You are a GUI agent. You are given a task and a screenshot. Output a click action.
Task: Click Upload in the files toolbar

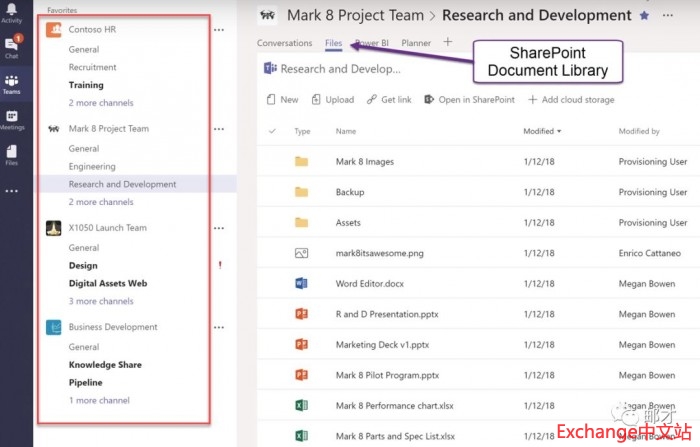click(333, 100)
